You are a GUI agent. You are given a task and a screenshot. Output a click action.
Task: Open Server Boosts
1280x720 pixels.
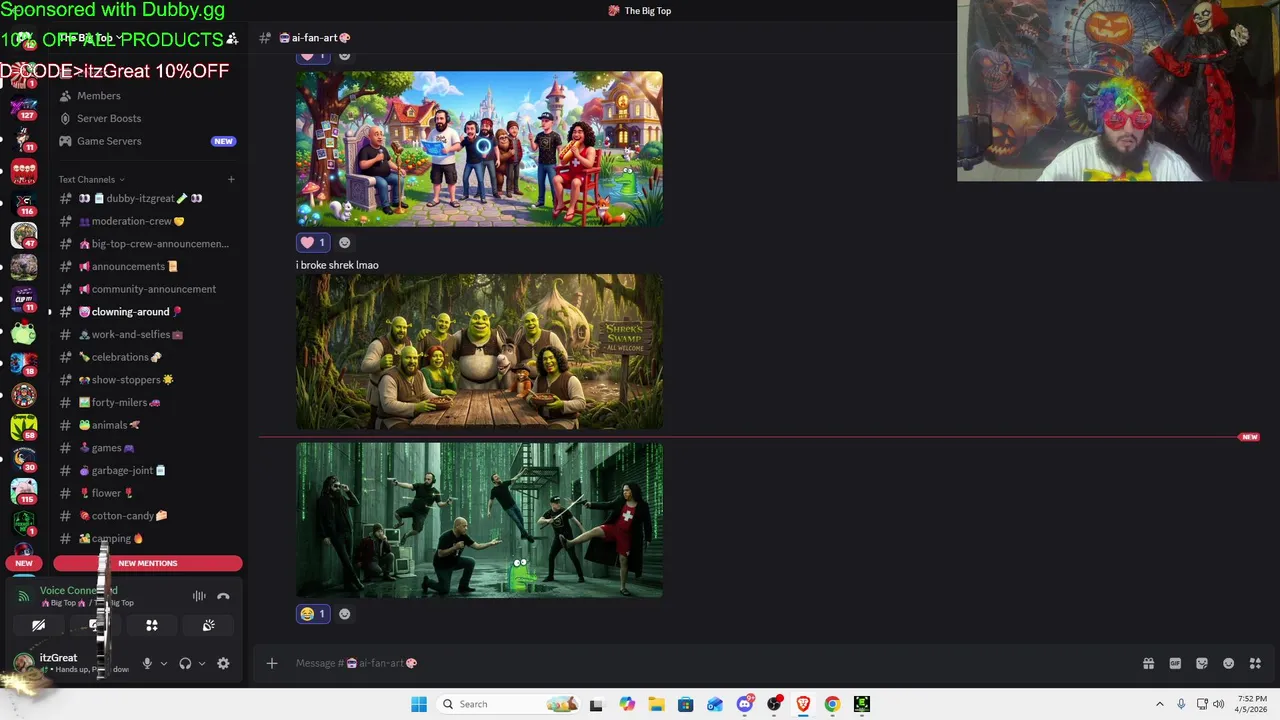(147, 118)
